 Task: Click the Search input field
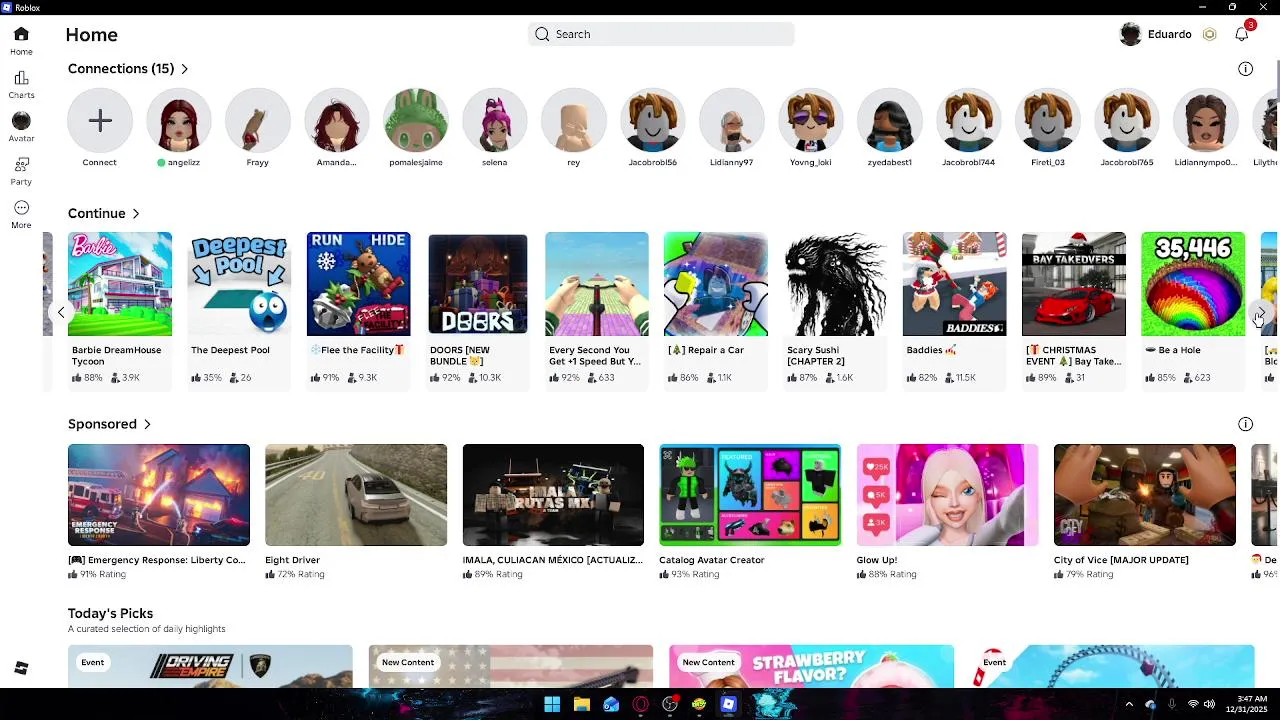pyautogui.click(x=661, y=34)
